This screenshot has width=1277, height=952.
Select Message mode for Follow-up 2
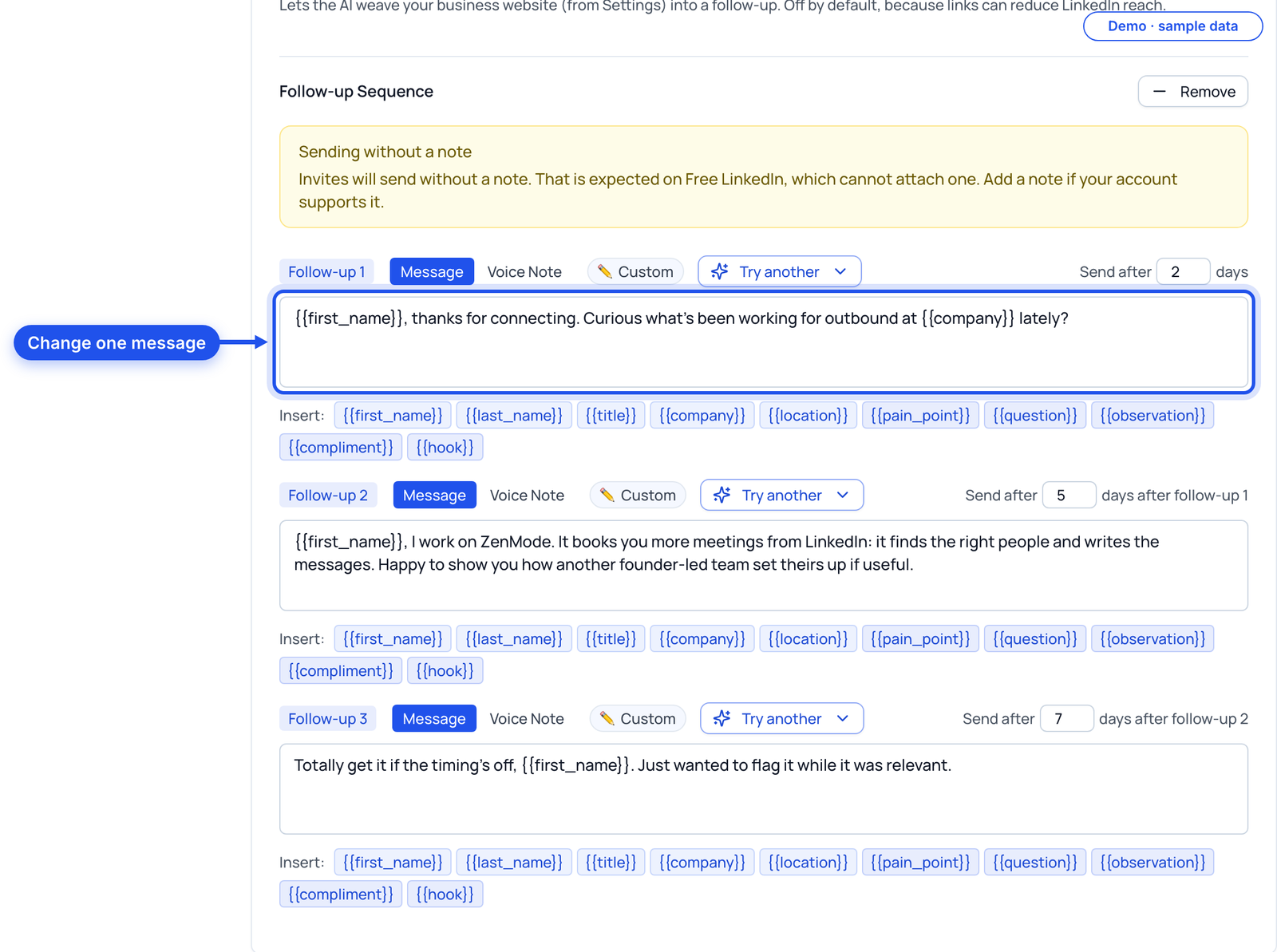(434, 495)
